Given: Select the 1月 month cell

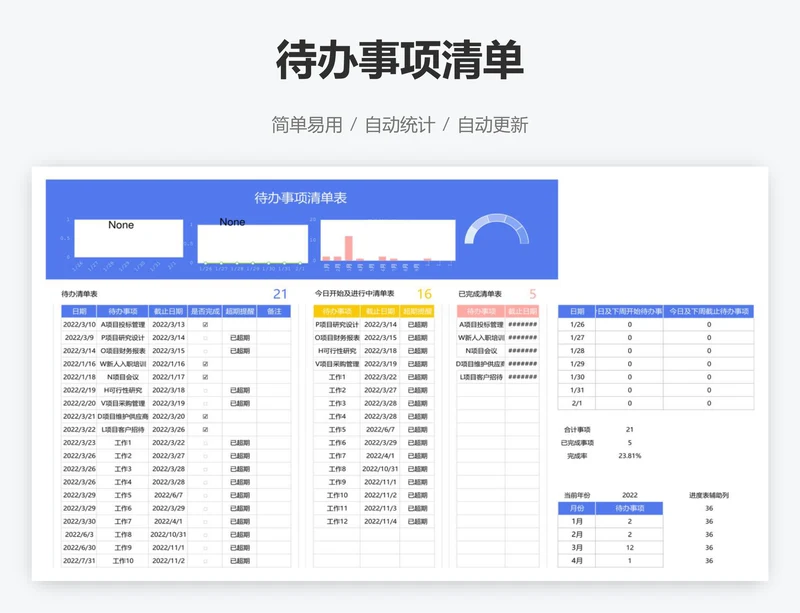Looking at the screenshot, I should coord(577,522).
